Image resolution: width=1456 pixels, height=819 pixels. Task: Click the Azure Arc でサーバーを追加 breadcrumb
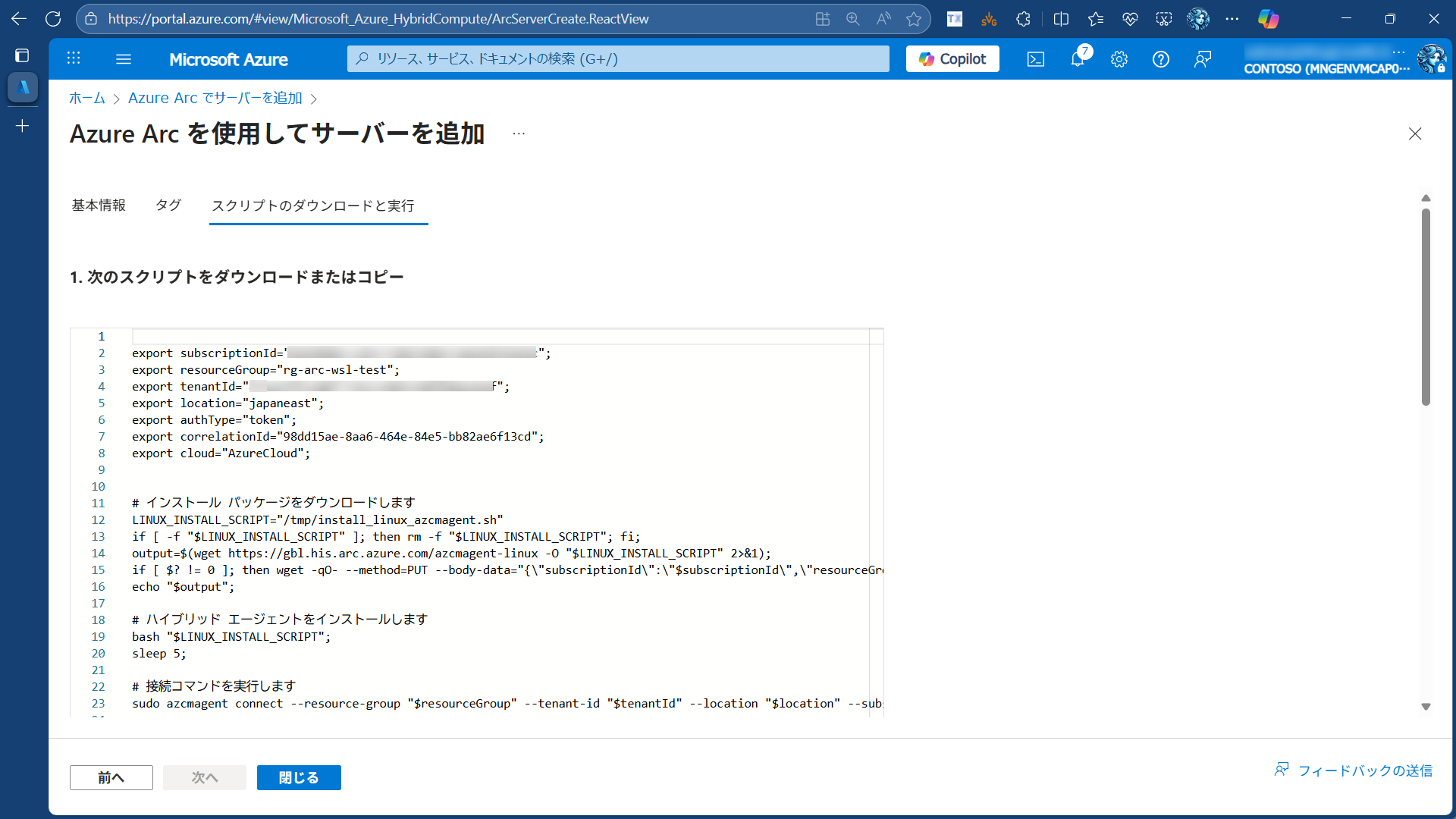pyautogui.click(x=215, y=98)
